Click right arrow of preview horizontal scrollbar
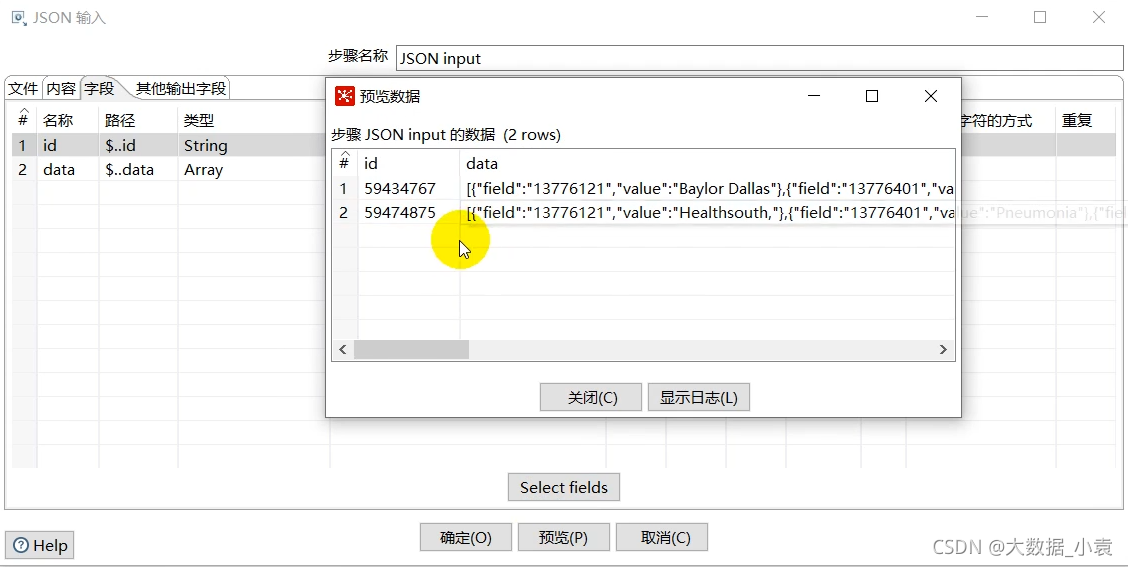The width and height of the screenshot is (1128, 567). point(943,350)
